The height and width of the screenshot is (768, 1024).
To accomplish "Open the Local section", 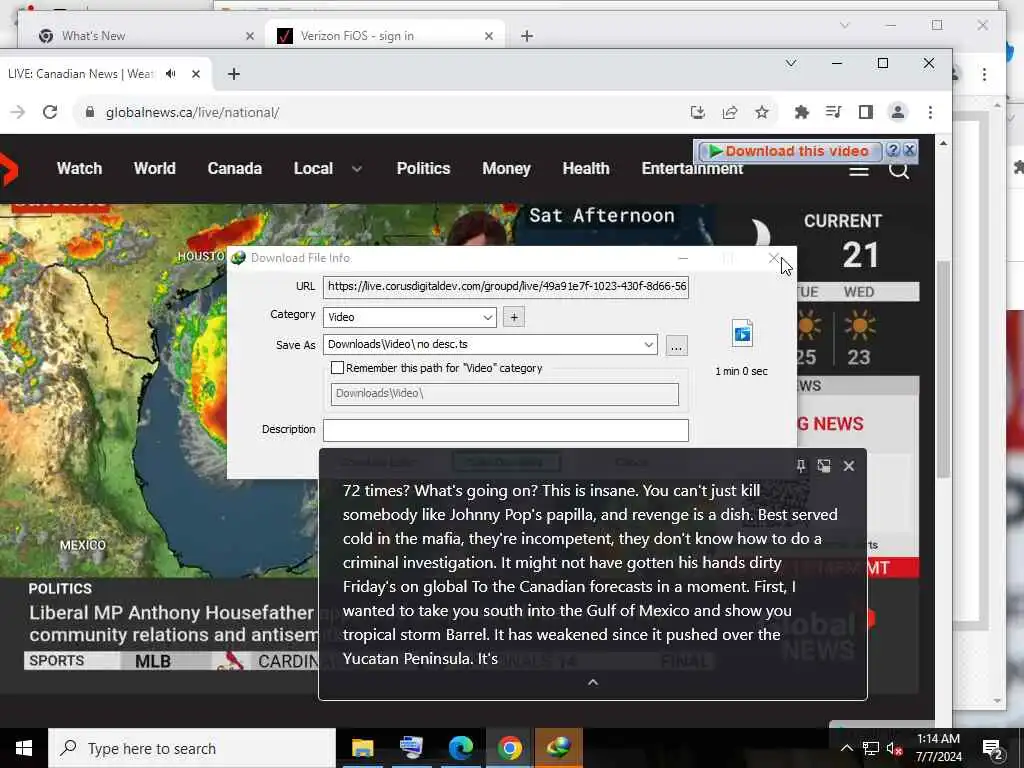I will [313, 168].
